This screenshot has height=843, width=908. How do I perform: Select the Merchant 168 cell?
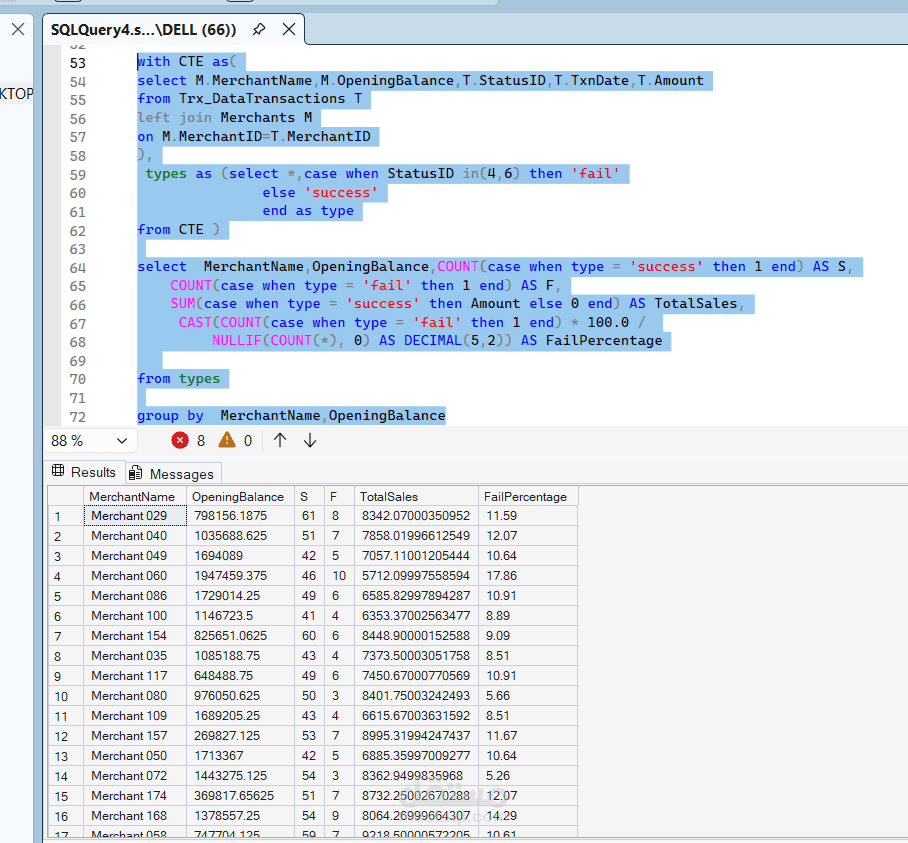(135, 816)
